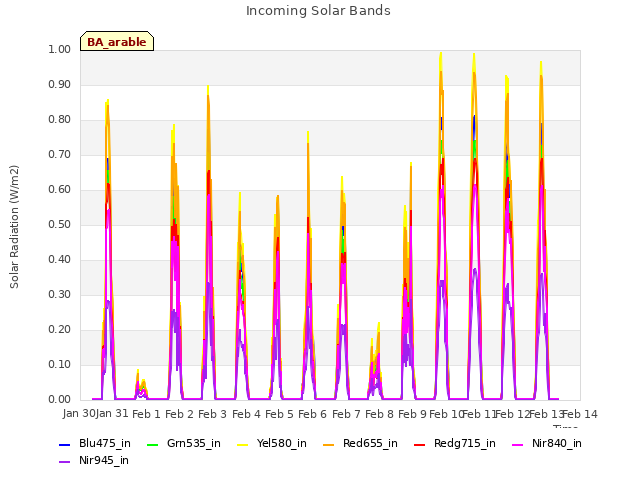The height and width of the screenshot is (480, 640).
Task: Click the 0.10 y-axis tick label
Action: (60, 365)
